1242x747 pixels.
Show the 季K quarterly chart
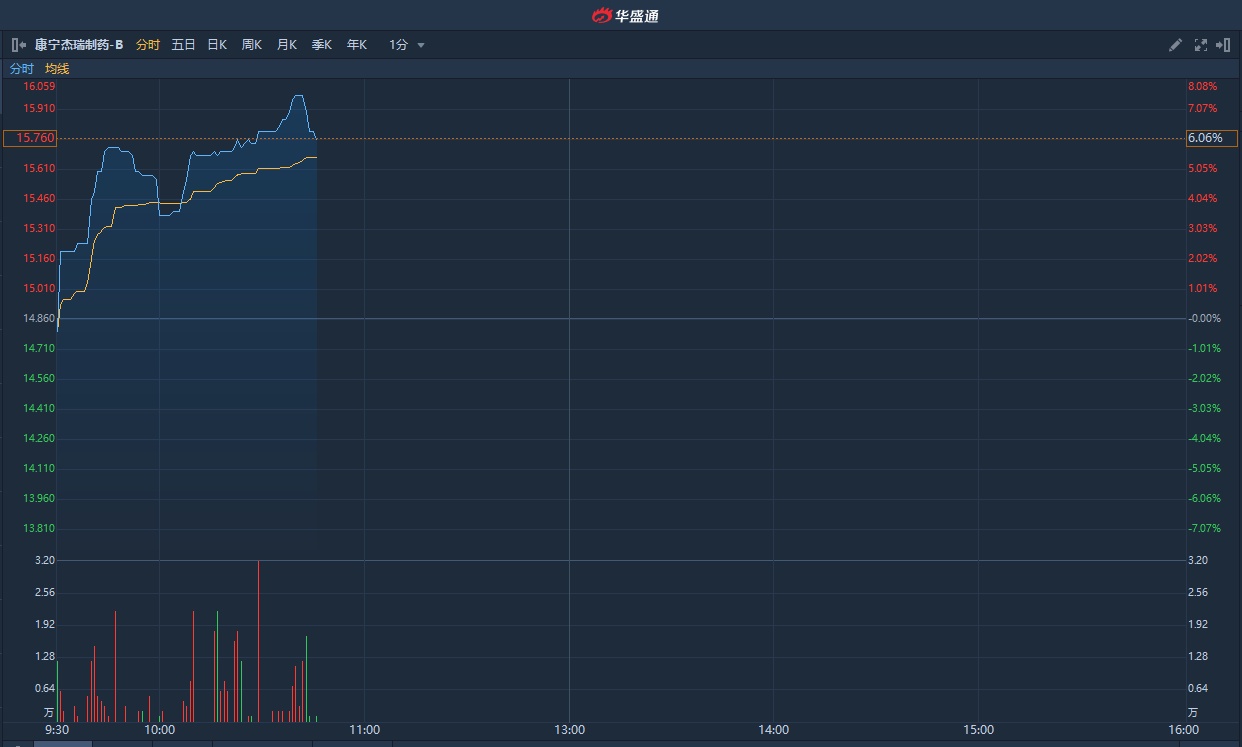coord(322,45)
